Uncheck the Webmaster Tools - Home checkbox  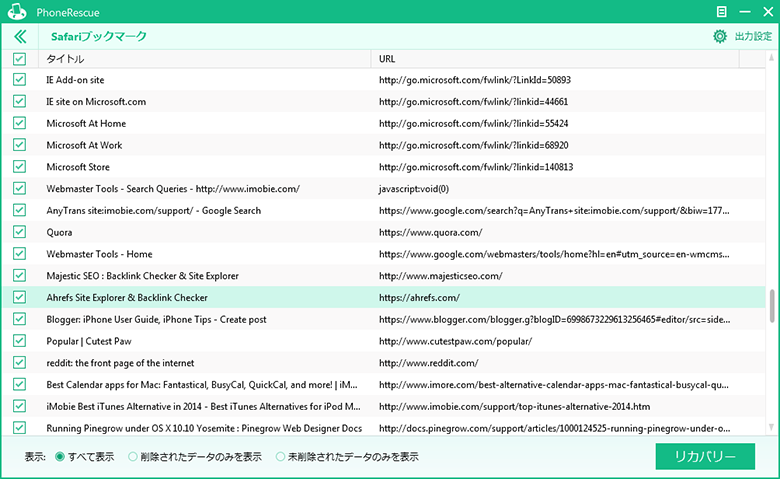[x=19, y=254]
